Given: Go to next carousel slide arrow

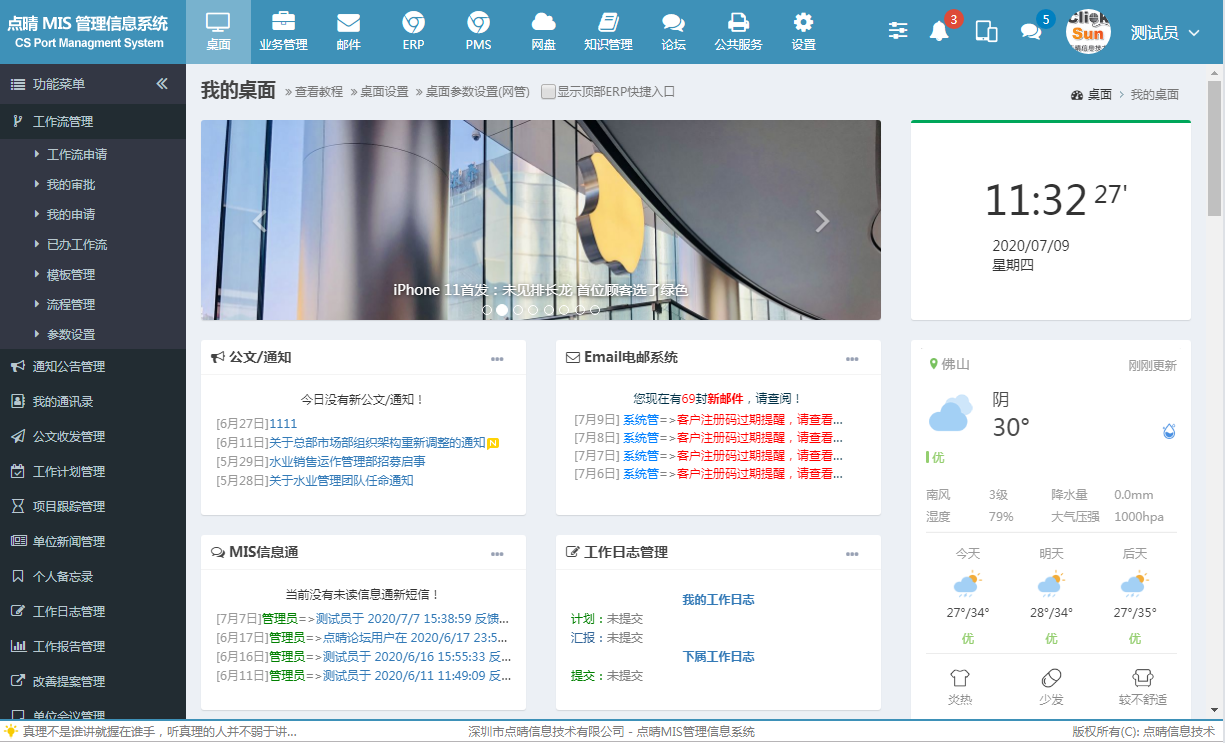Looking at the screenshot, I should click(x=823, y=221).
